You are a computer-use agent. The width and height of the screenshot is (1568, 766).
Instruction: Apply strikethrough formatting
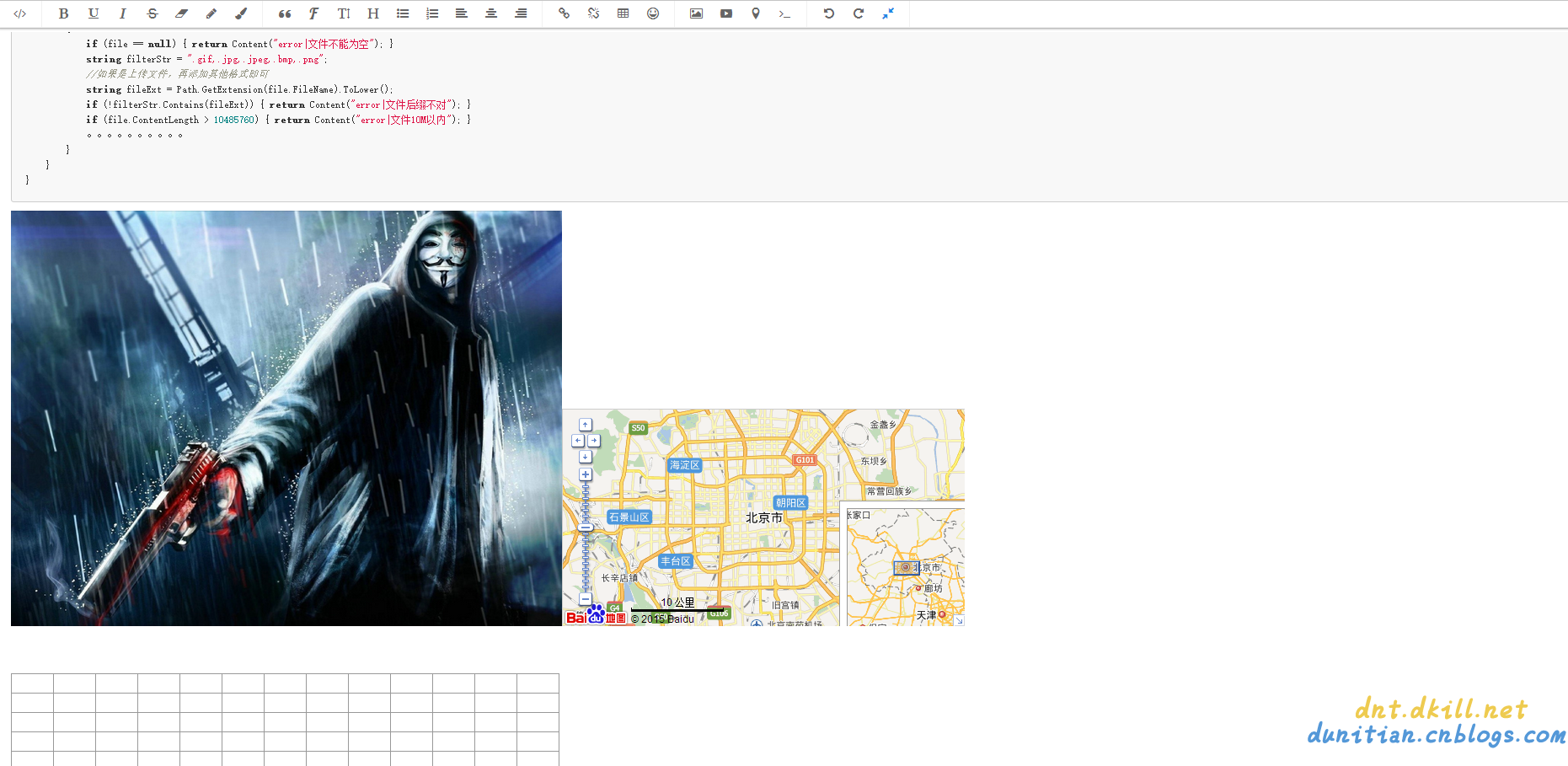click(x=153, y=13)
